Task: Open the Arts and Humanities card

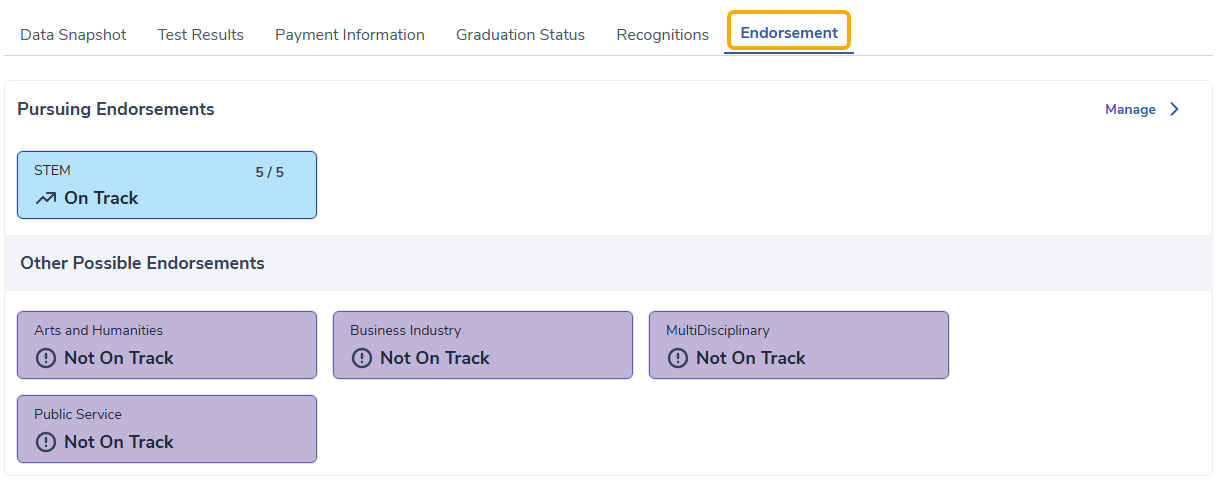Action: point(166,345)
